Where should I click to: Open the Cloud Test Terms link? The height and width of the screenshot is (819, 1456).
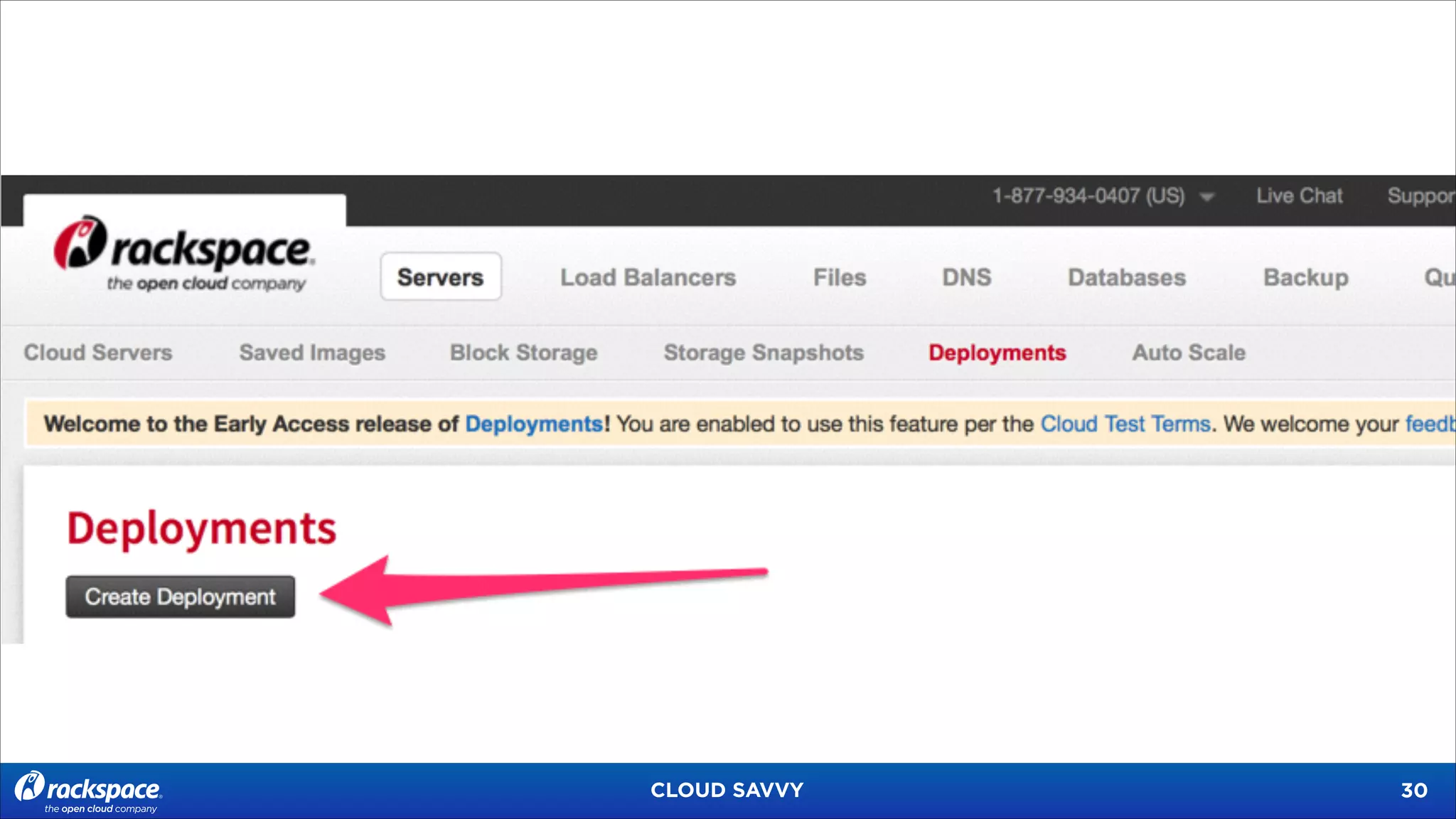pos(1125,424)
